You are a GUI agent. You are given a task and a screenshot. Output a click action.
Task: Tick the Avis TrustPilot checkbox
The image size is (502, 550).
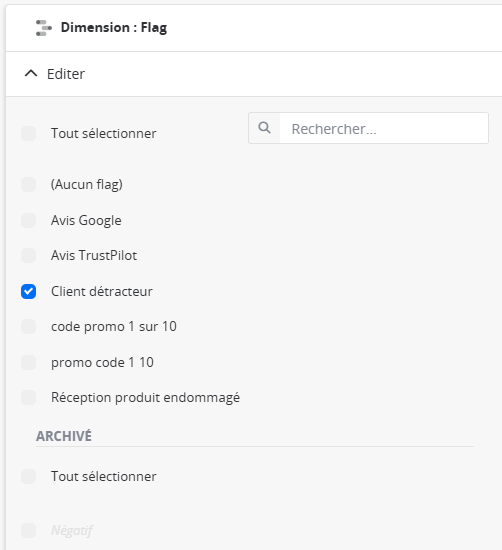click(x=28, y=256)
